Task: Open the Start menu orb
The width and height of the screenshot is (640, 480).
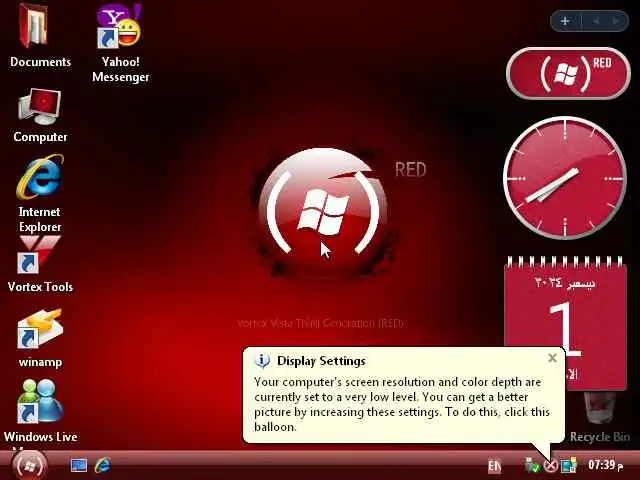Action: [x=29, y=465]
